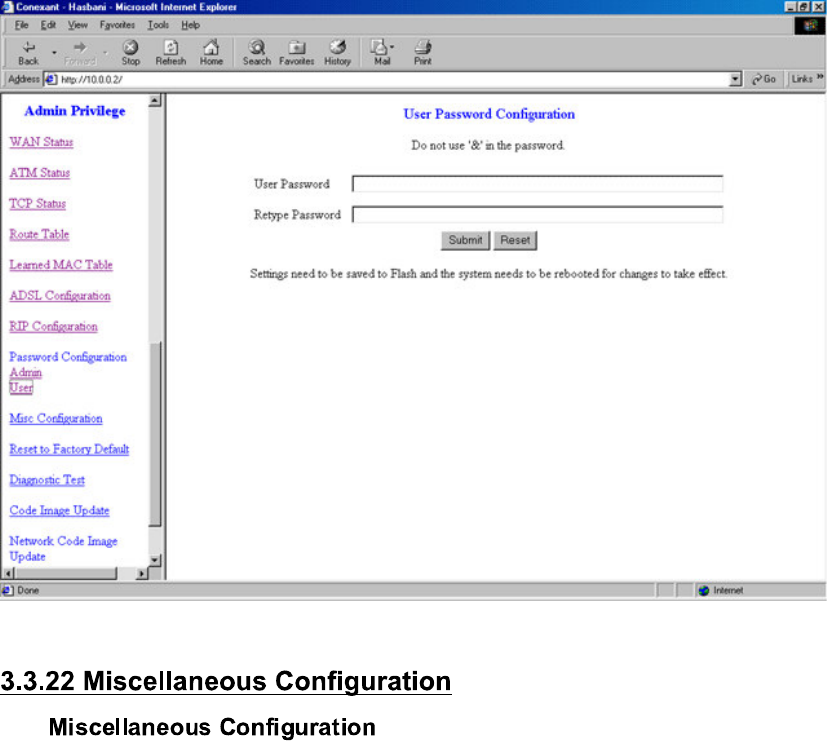The width and height of the screenshot is (827, 741).
Task: Open the Tools menu
Action: [158, 25]
